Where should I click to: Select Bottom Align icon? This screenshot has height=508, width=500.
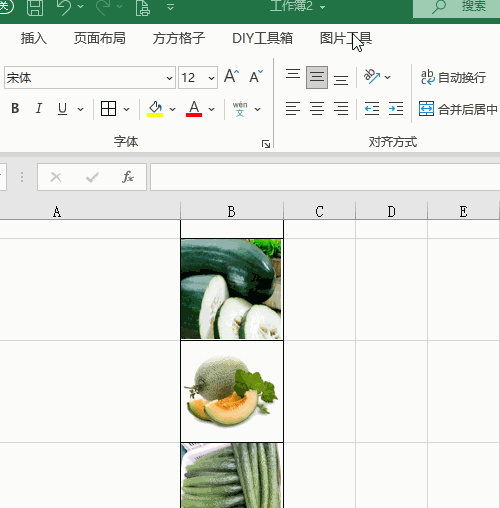click(x=341, y=80)
